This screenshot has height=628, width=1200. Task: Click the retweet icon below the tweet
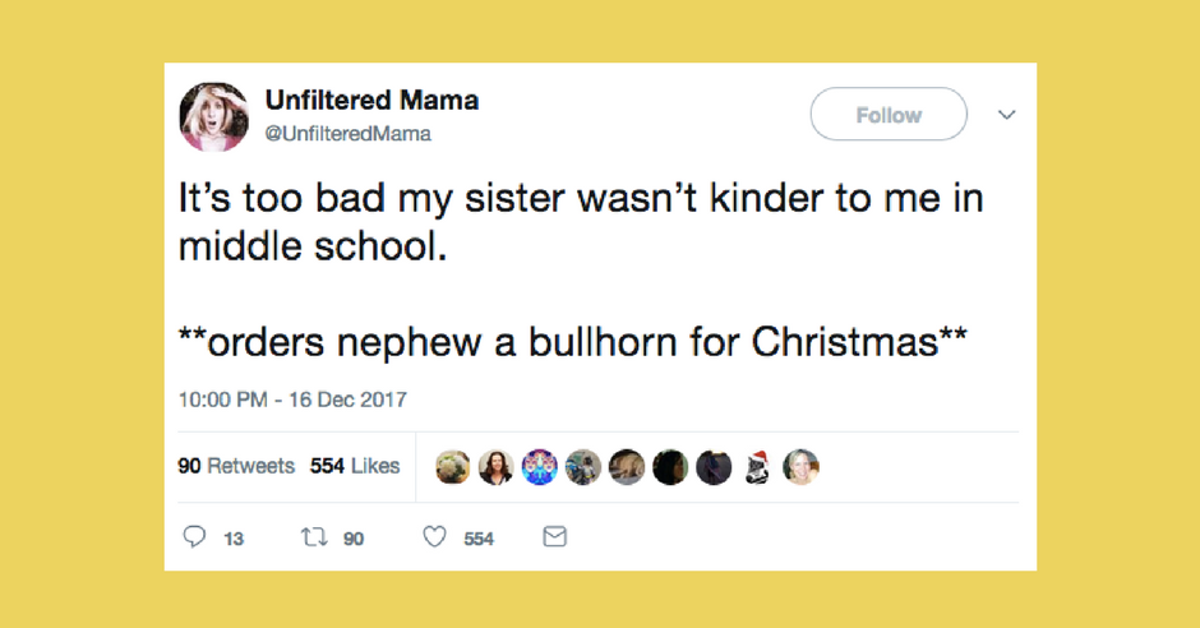point(315,537)
